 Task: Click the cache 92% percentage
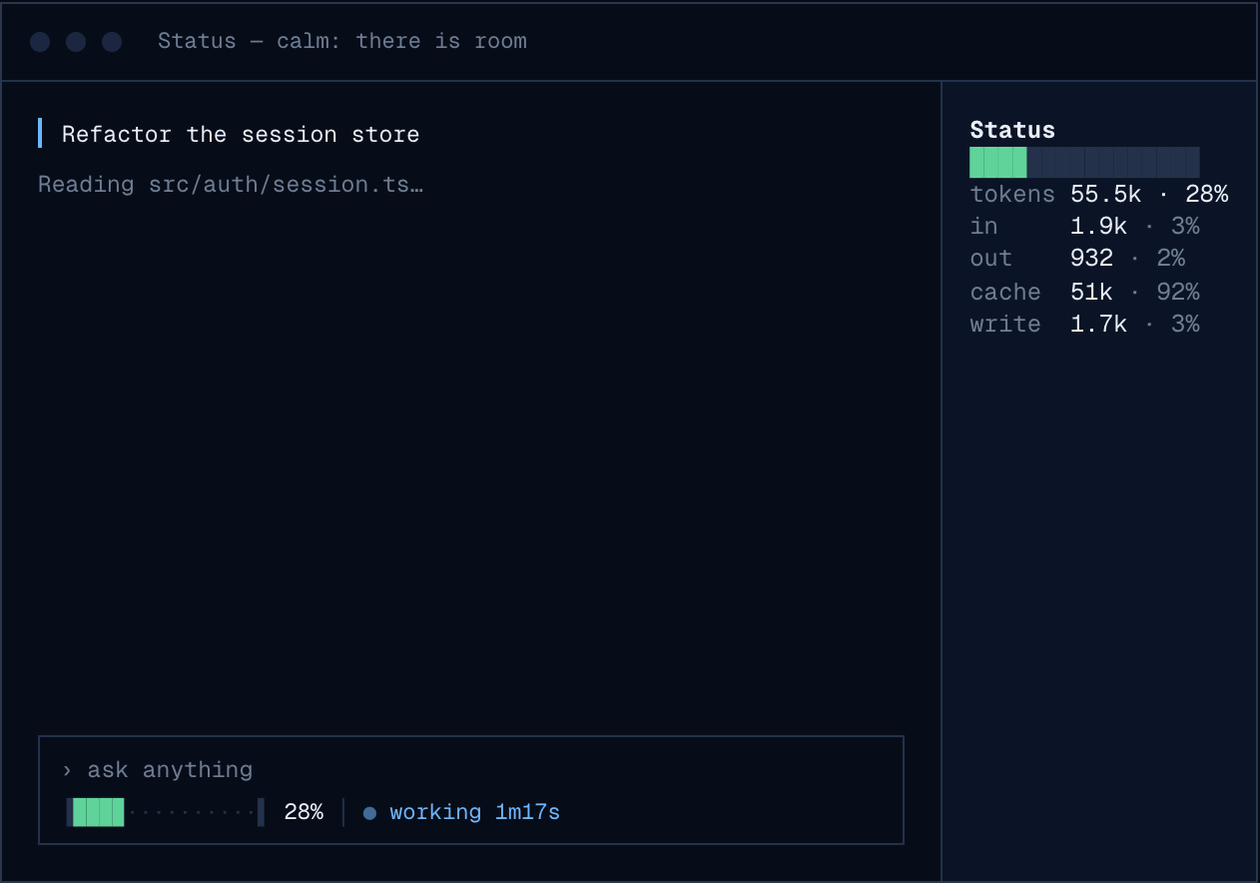(x=1179, y=292)
